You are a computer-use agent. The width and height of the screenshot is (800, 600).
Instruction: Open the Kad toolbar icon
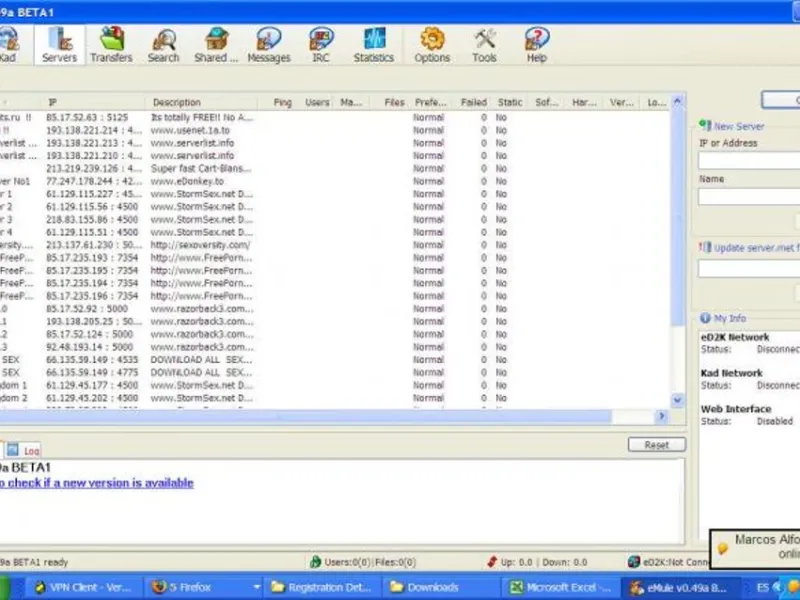(9, 44)
